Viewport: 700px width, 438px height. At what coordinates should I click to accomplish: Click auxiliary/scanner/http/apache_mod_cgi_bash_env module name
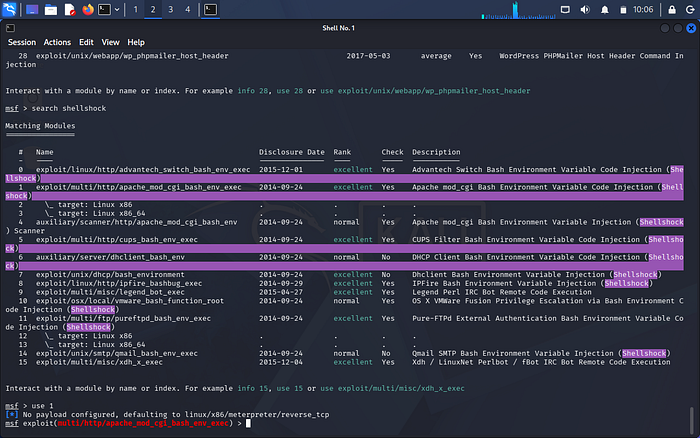point(136,222)
